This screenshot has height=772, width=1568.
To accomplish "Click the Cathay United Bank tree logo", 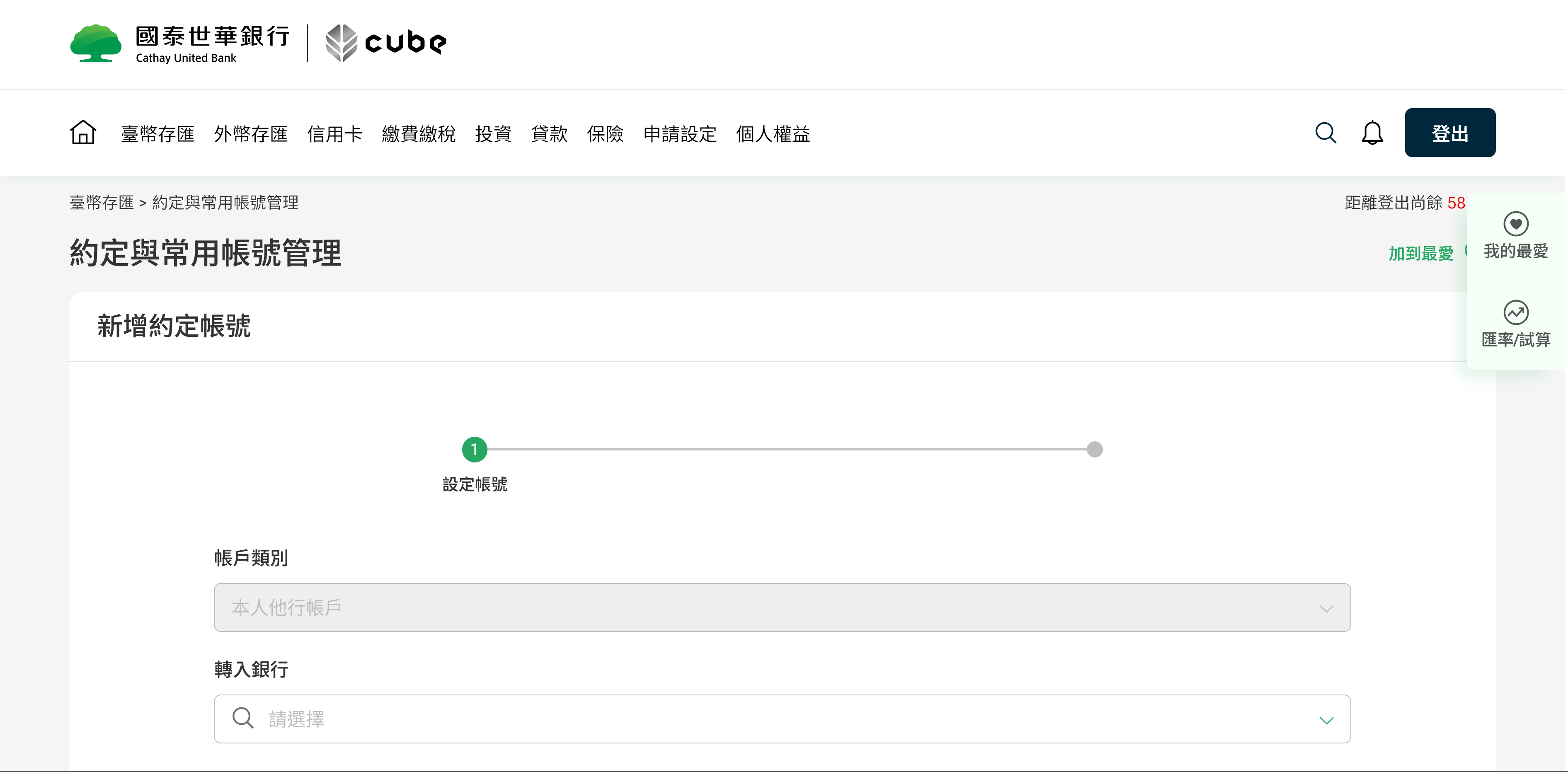I will click(x=96, y=43).
